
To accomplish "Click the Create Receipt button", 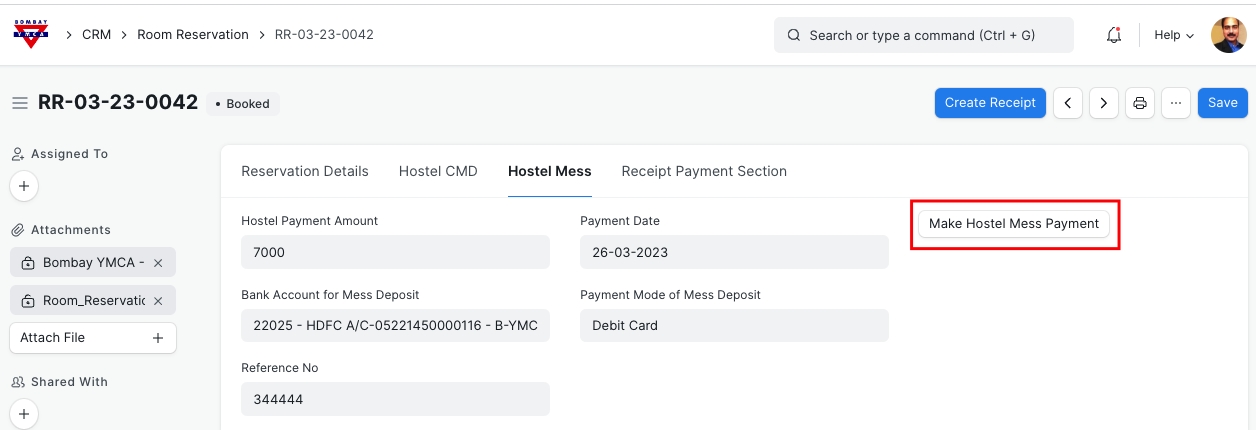I will (990, 103).
